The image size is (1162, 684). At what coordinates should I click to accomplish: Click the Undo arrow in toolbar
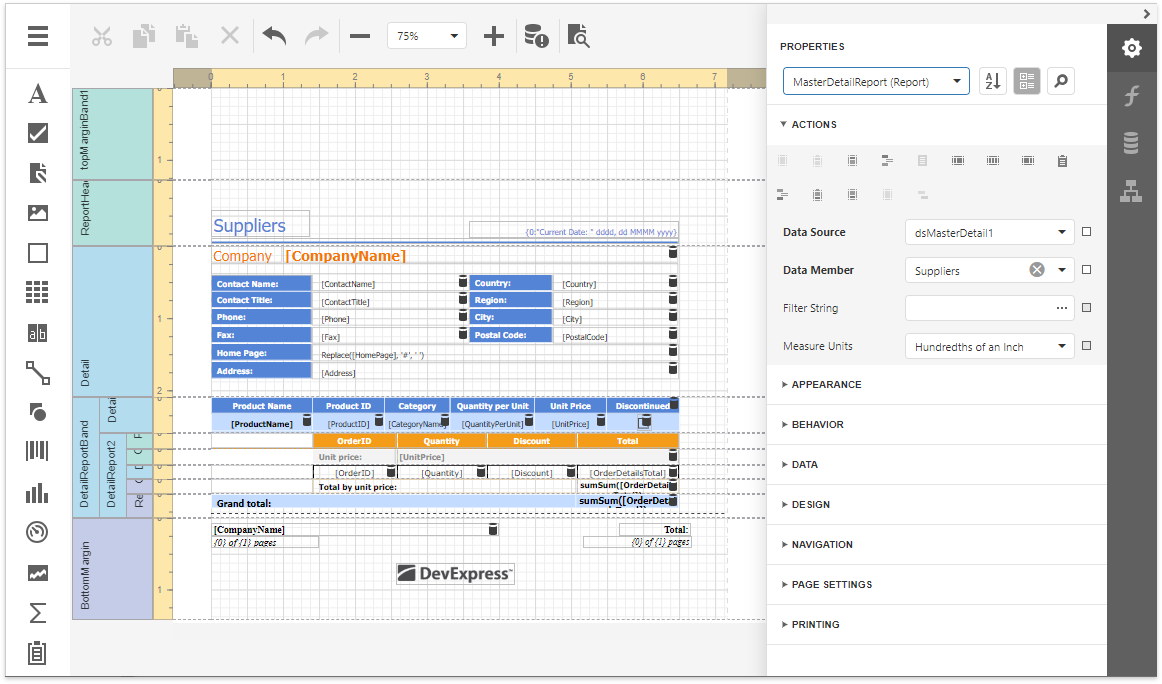coord(274,36)
